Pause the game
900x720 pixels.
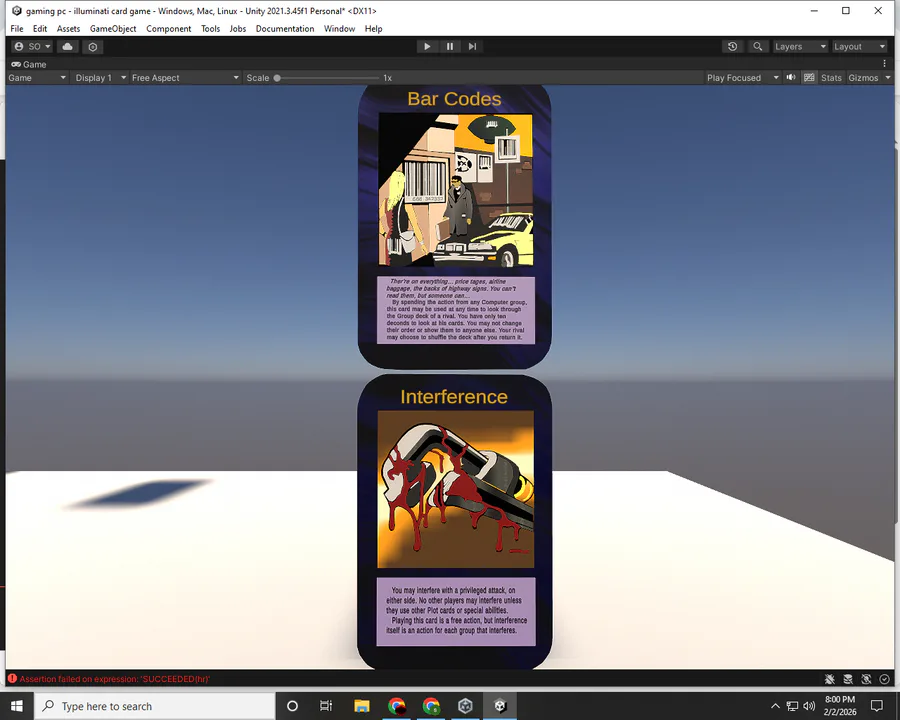(449, 47)
